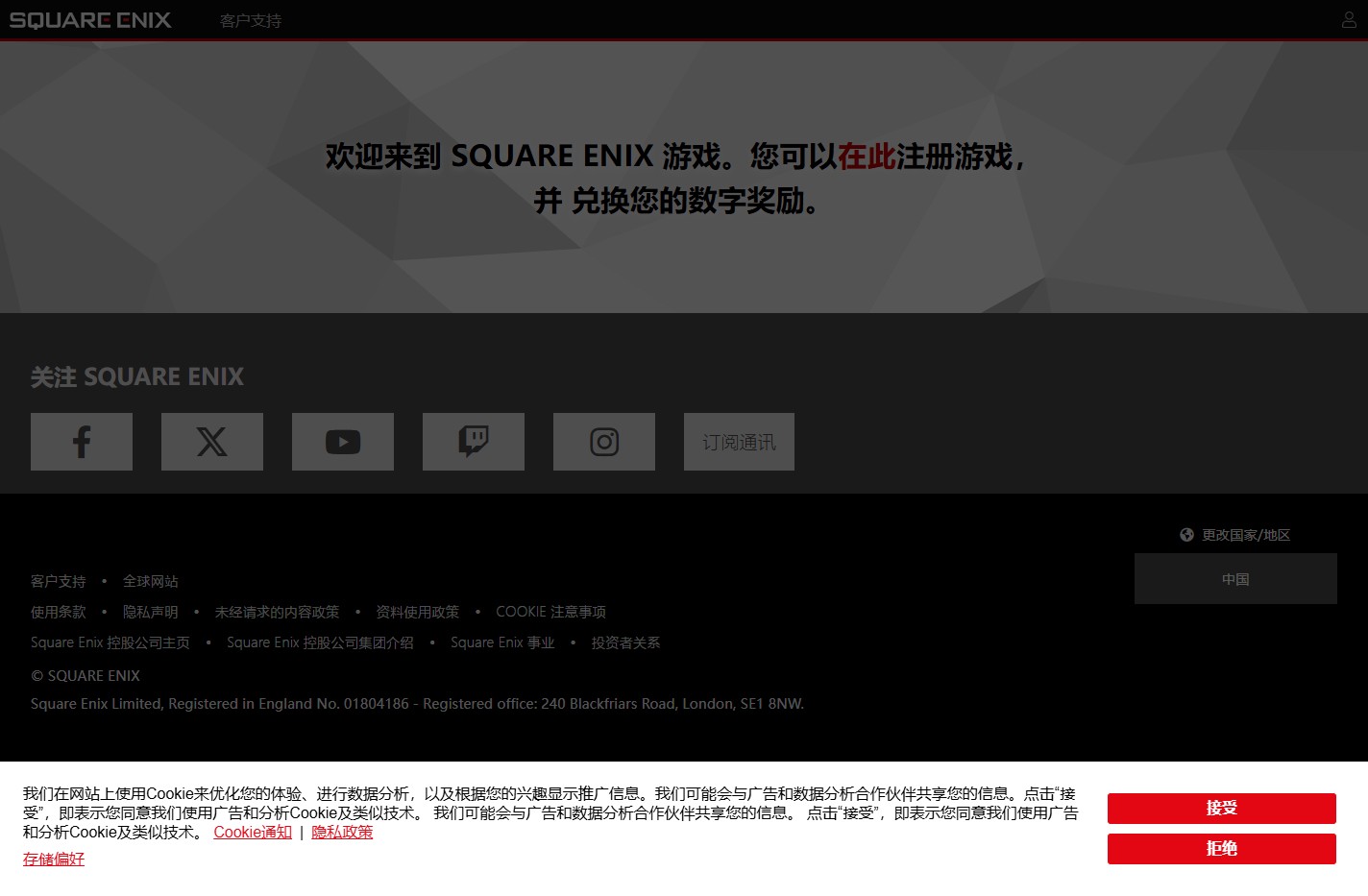This screenshot has width=1368, height=896.
Task: Reject cookies with the 拒绝 button
Action: pos(1222,849)
